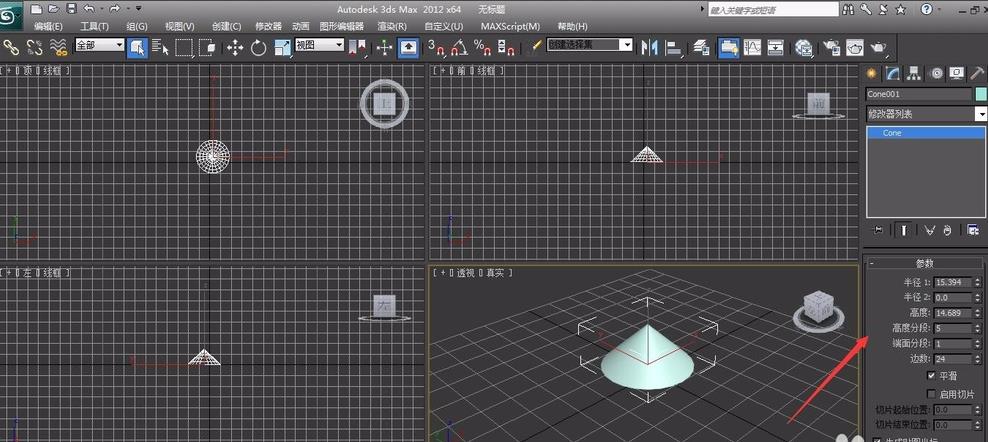Enable the 启用切片 slice checkbox
This screenshot has height=442, width=988.
click(931, 394)
